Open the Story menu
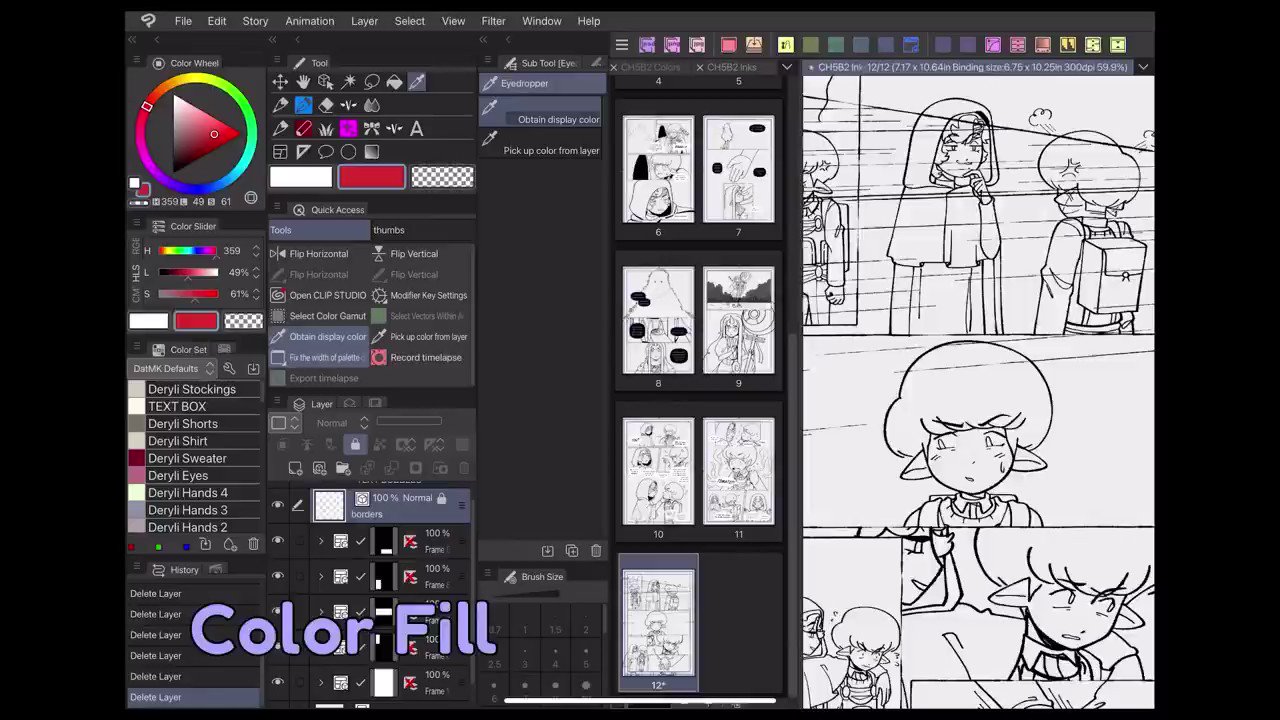 click(255, 21)
